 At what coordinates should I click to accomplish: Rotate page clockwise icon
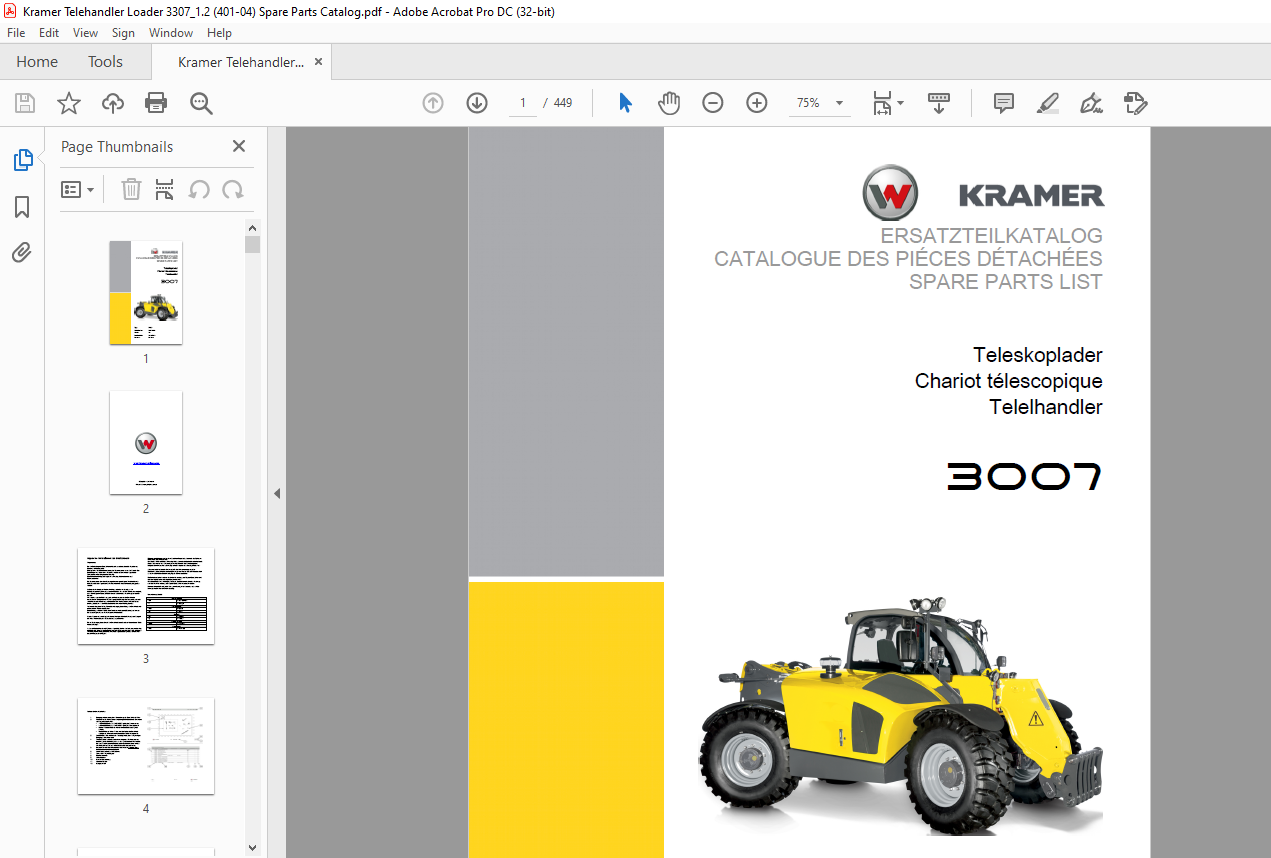233,189
